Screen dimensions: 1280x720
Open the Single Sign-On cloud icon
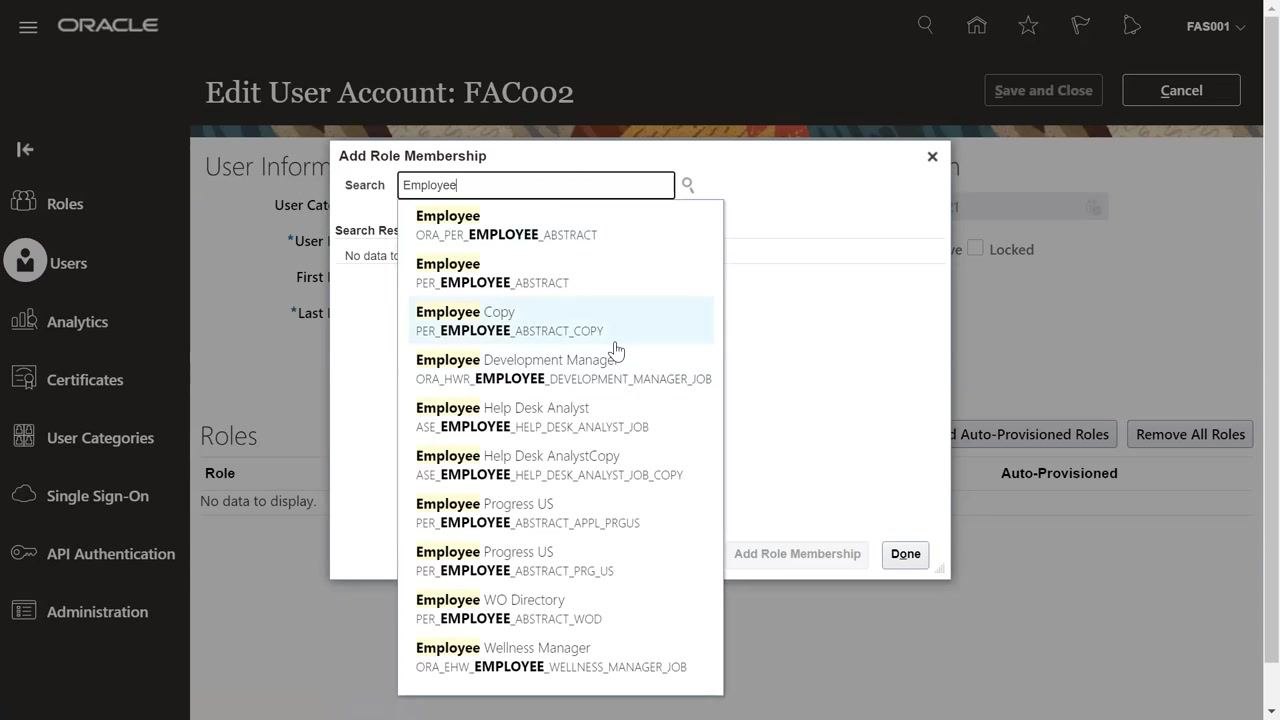pos(24,494)
